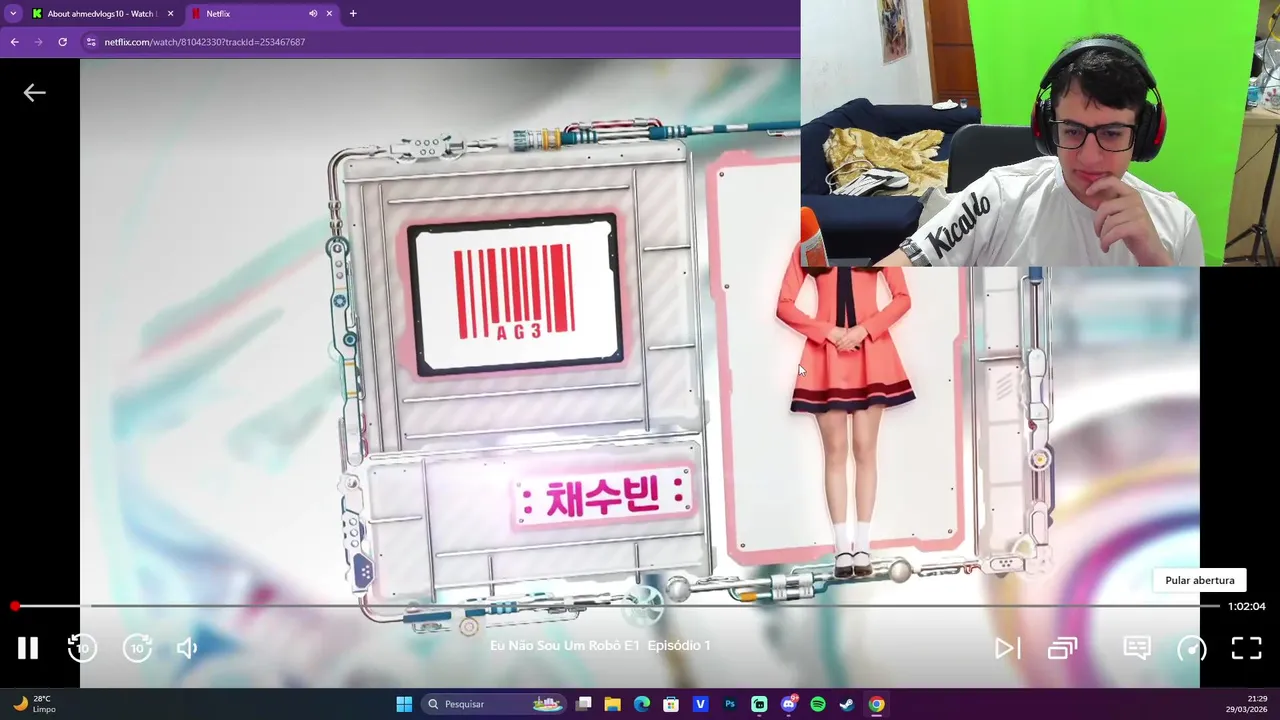Pause the Netflix video

(x=28, y=648)
